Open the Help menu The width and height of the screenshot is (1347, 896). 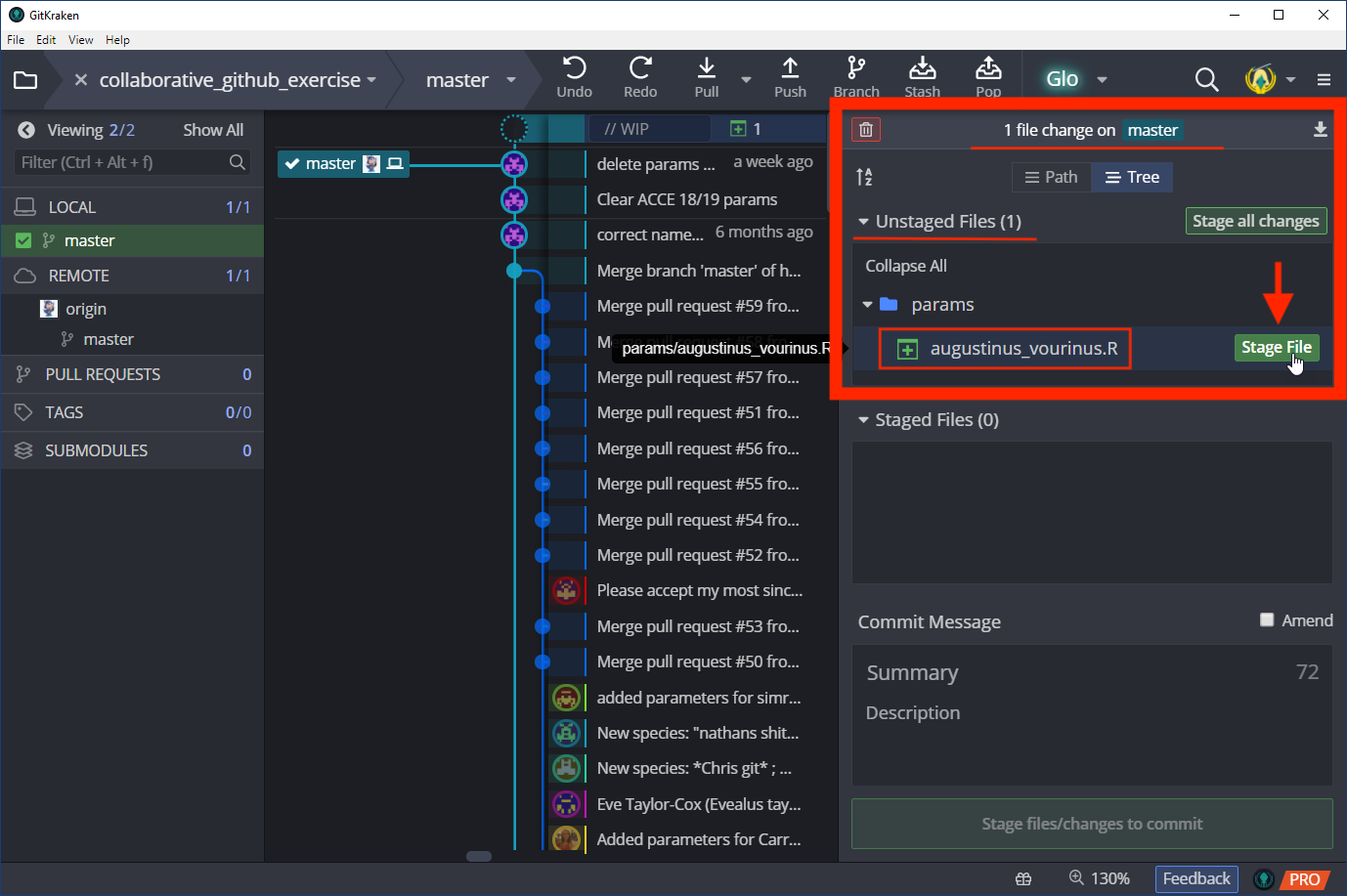tap(117, 40)
